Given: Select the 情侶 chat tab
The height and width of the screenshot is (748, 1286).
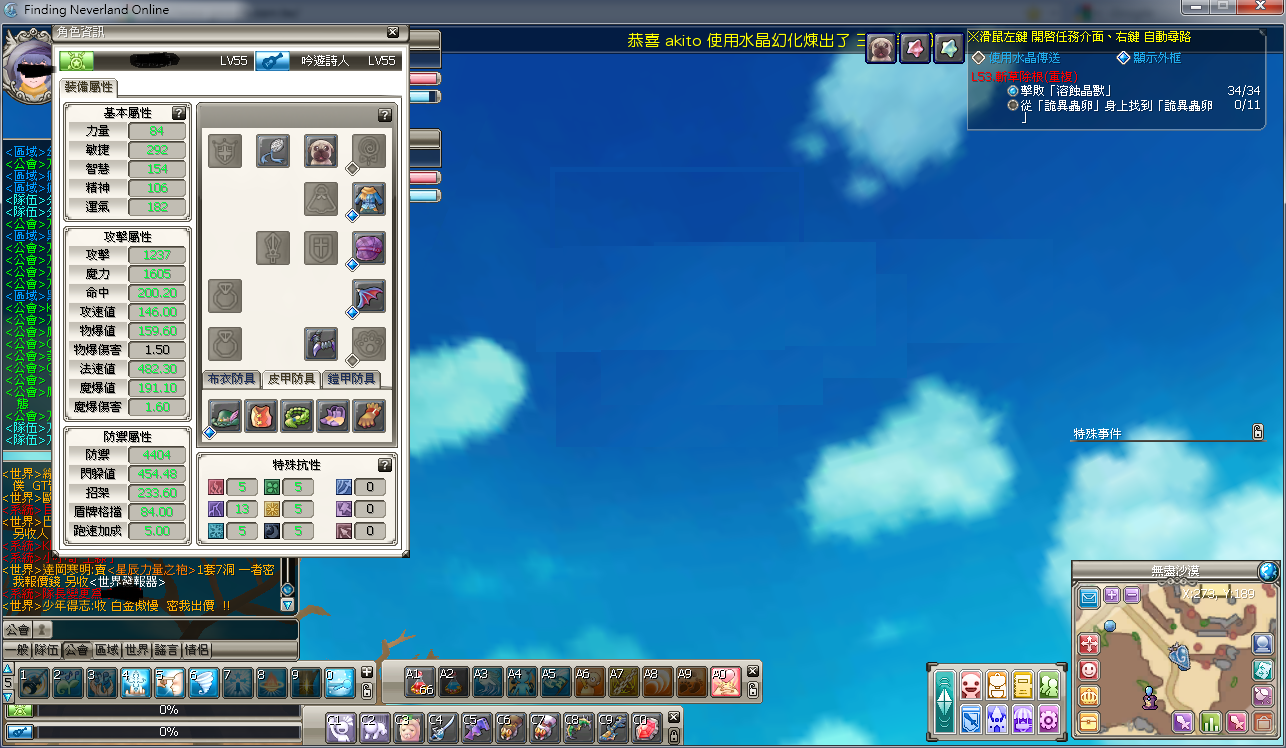Looking at the screenshot, I should click(197, 650).
